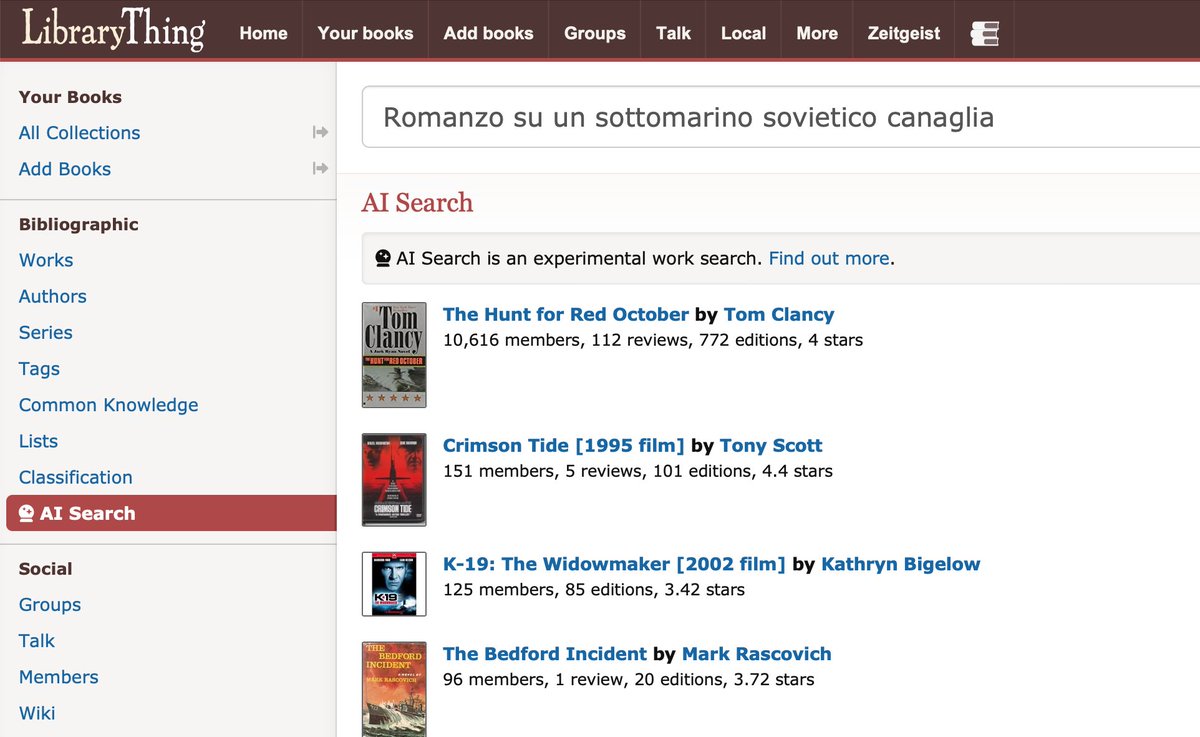
Task: Click the robot icon in the AI Search notice
Action: (x=383, y=258)
